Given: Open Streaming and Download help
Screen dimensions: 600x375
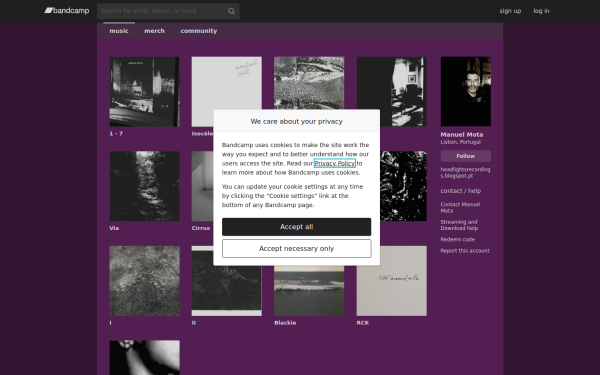Looking at the screenshot, I should 459,225.
